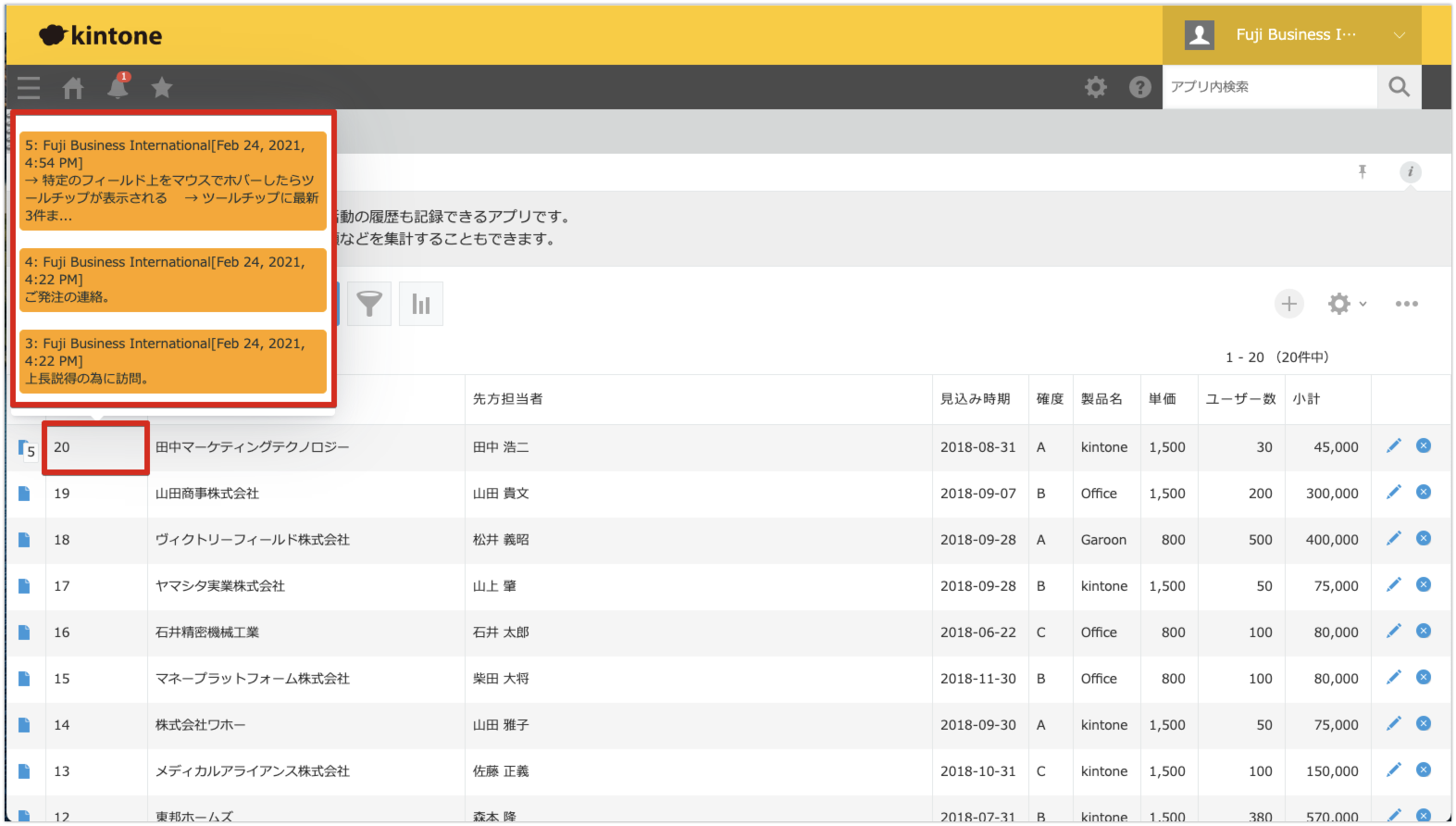Open record 17 details icon
This screenshot has width=1456, height=826.
tap(24, 586)
